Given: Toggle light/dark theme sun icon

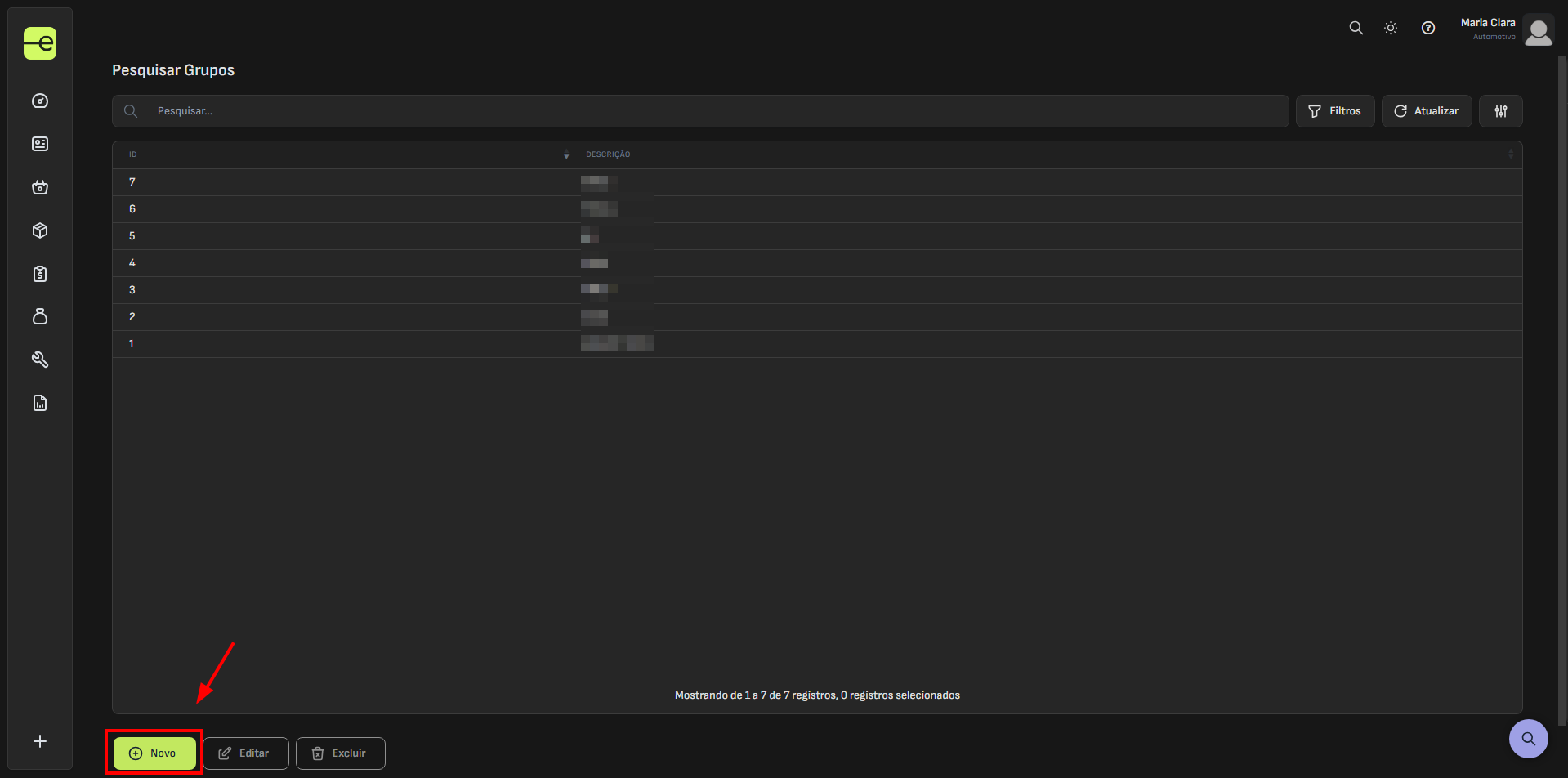Looking at the screenshot, I should pyautogui.click(x=1391, y=28).
